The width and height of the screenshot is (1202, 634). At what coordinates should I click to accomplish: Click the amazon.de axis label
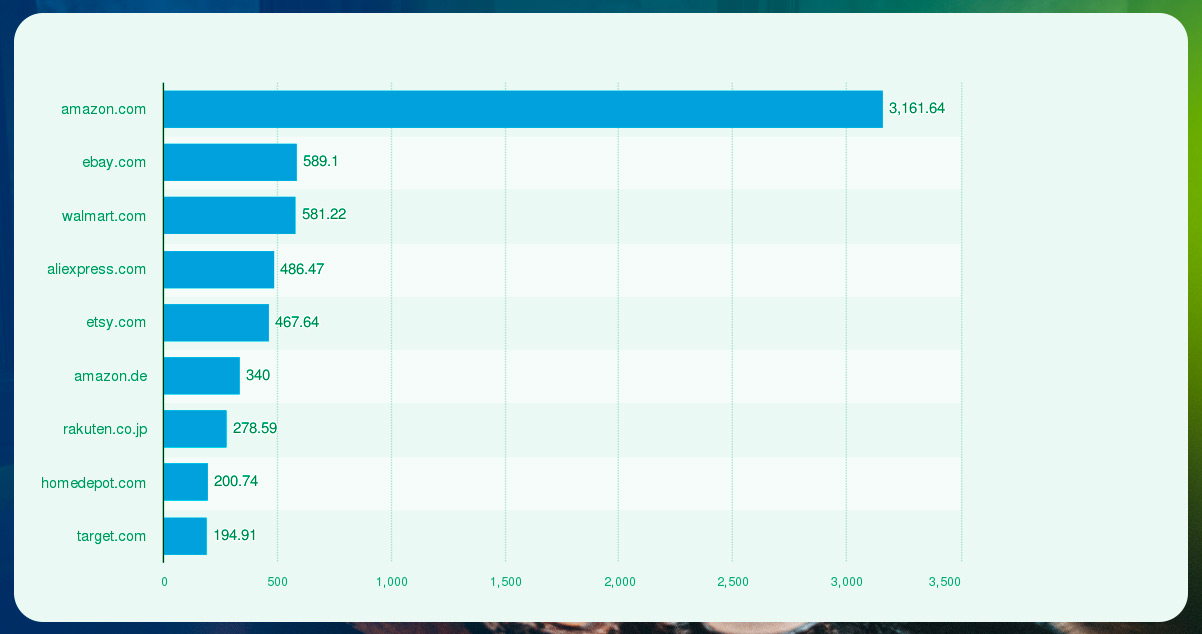(x=110, y=376)
